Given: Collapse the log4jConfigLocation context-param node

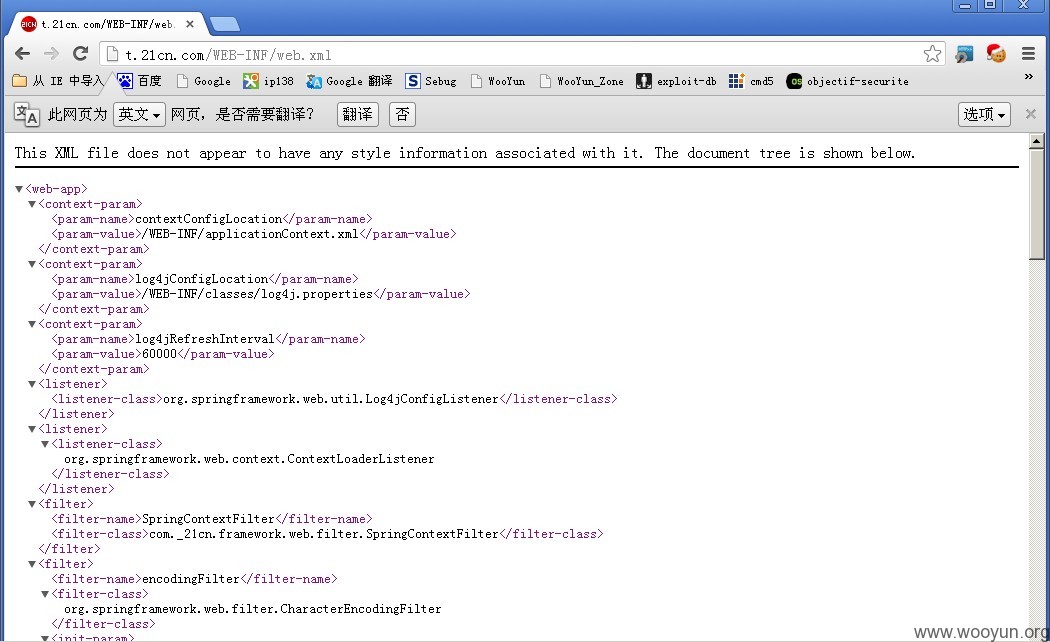Looking at the screenshot, I should [x=31, y=264].
